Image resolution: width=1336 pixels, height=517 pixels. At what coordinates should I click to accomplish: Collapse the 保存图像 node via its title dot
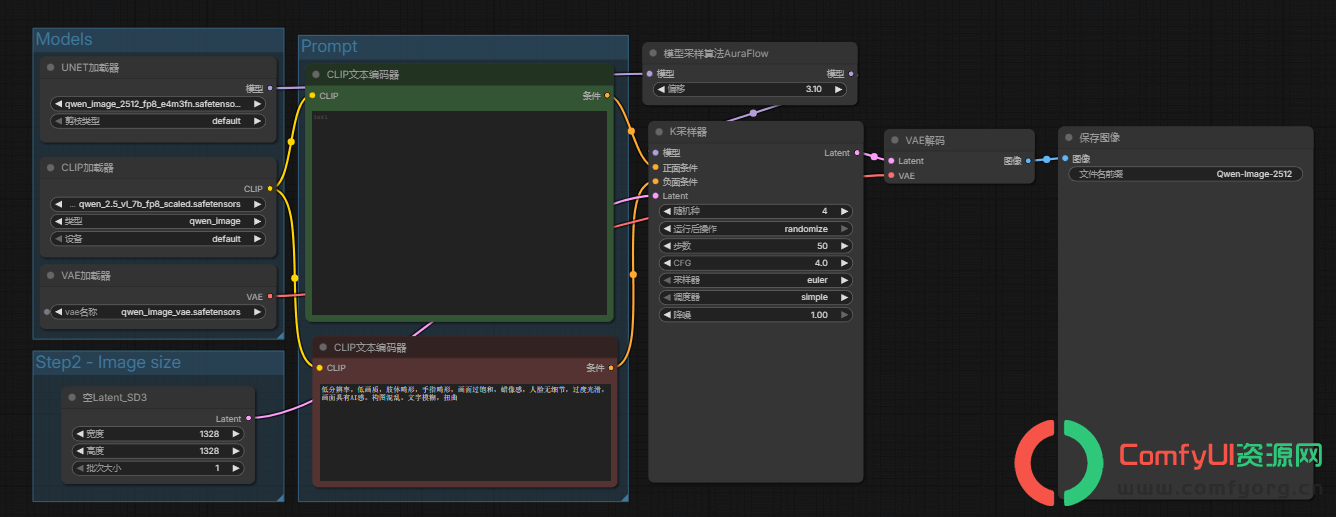[1069, 138]
